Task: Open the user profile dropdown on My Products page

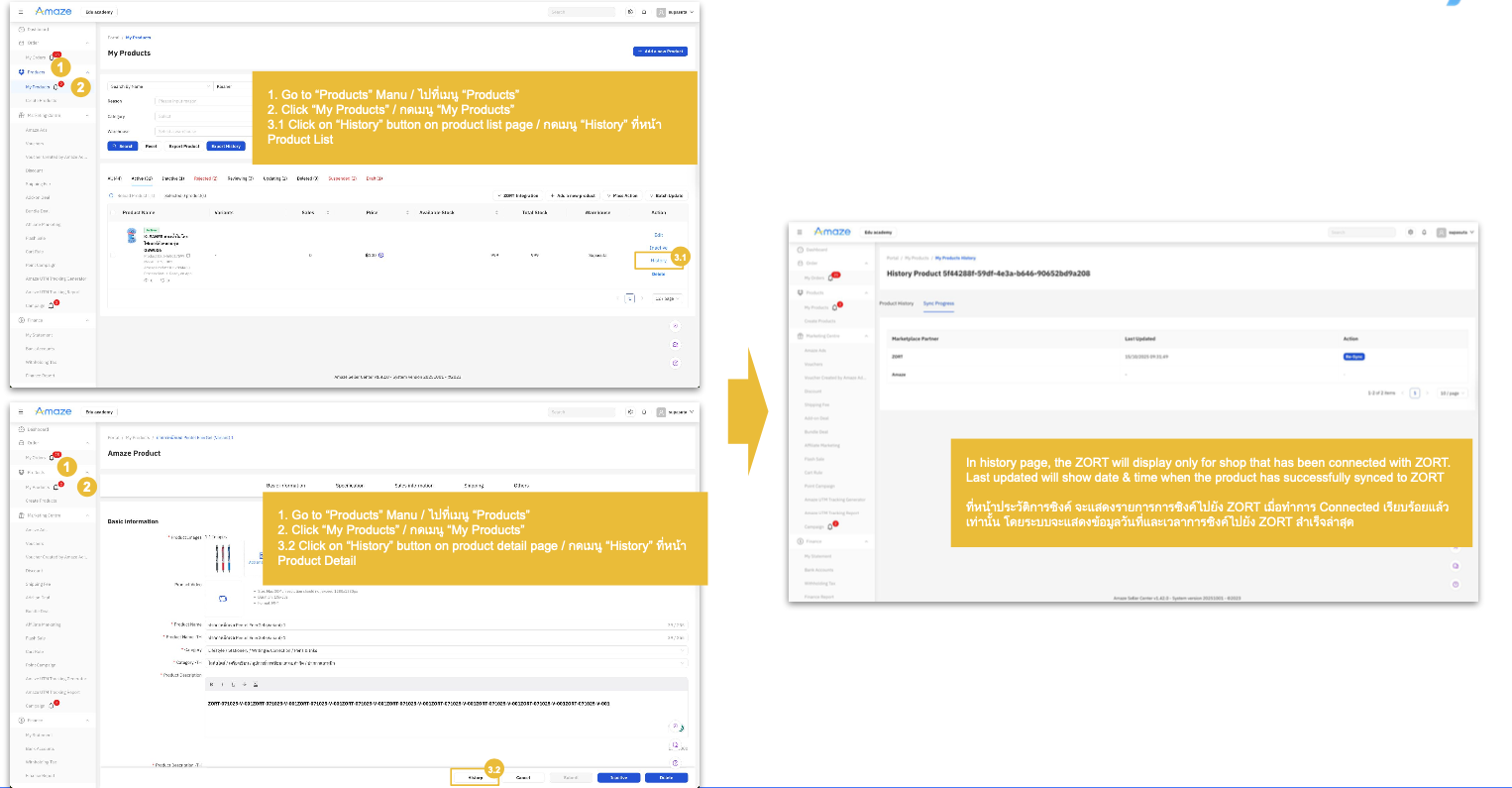Action: pyautogui.click(x=676, y=12)
